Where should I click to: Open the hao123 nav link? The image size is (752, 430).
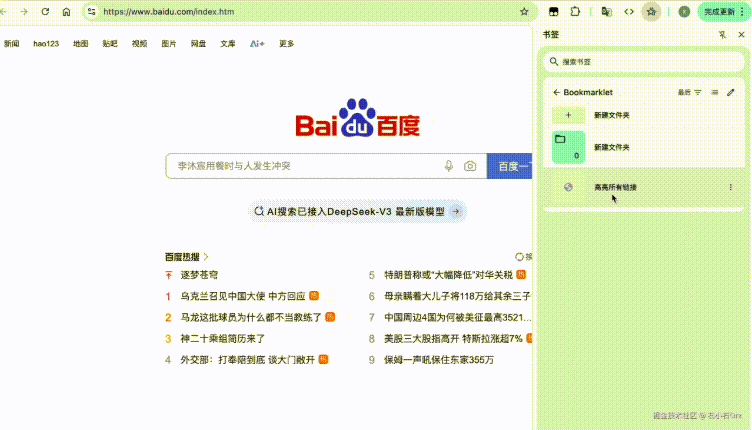click(46, 44)
